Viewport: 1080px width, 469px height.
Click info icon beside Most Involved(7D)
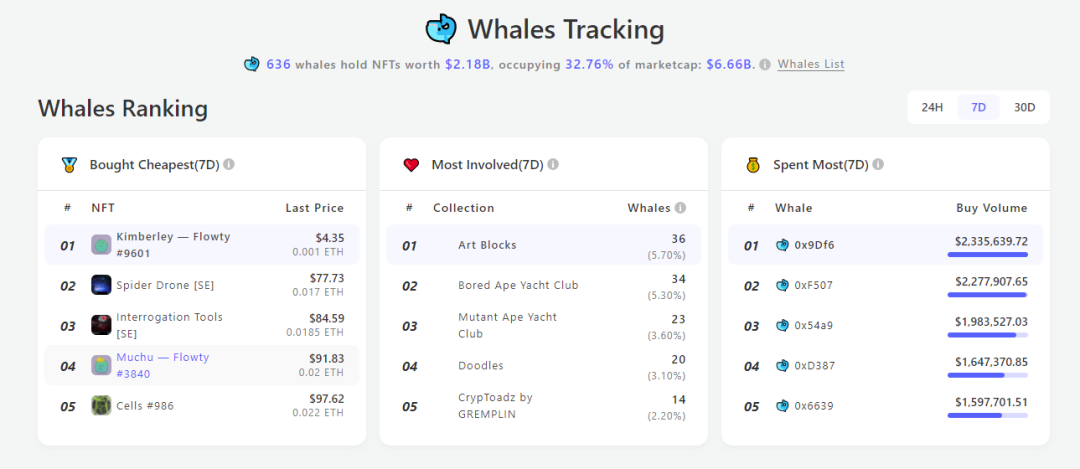click(553, 165)
